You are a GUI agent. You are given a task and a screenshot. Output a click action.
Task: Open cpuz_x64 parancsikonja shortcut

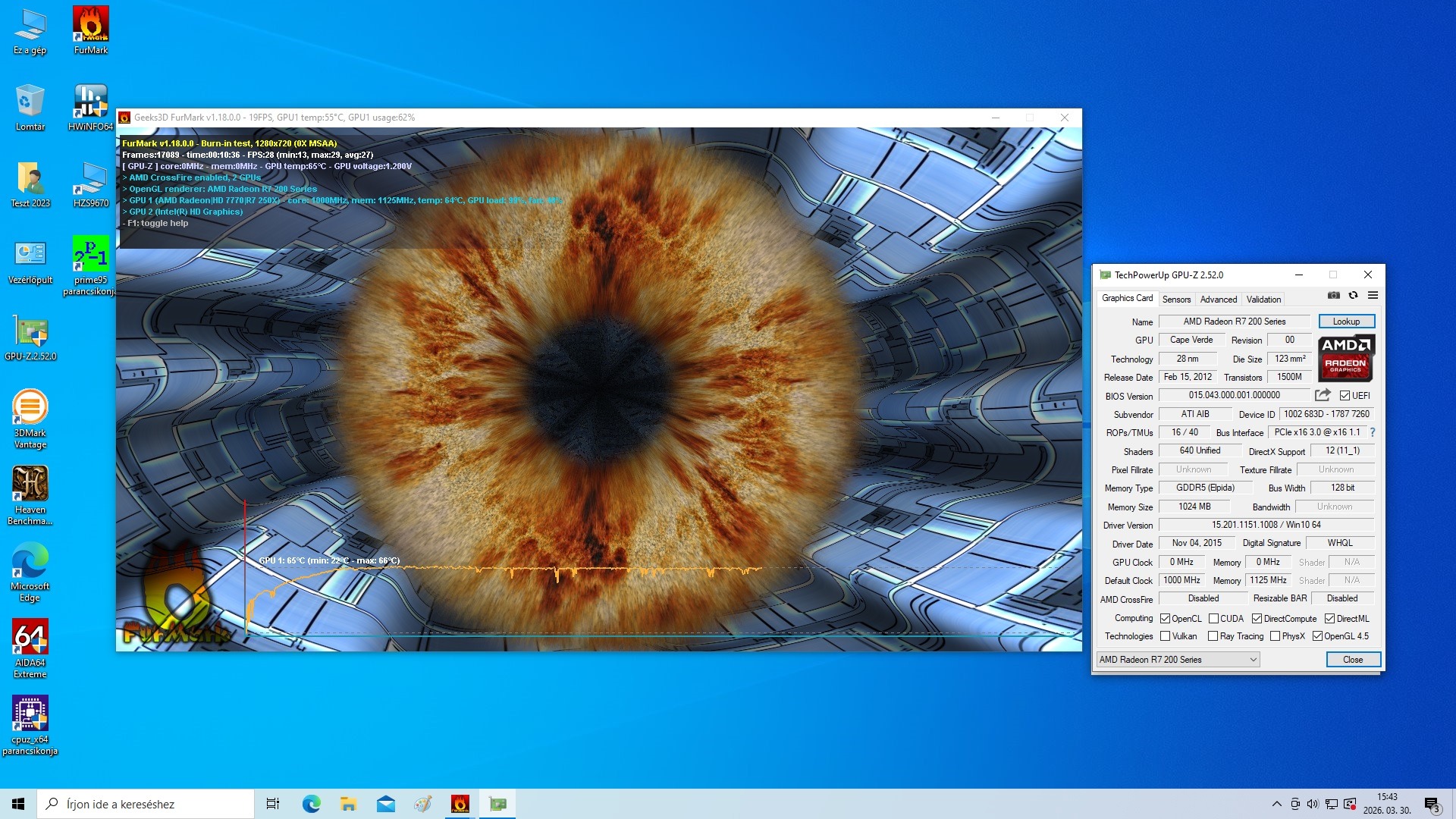[30, 726]
